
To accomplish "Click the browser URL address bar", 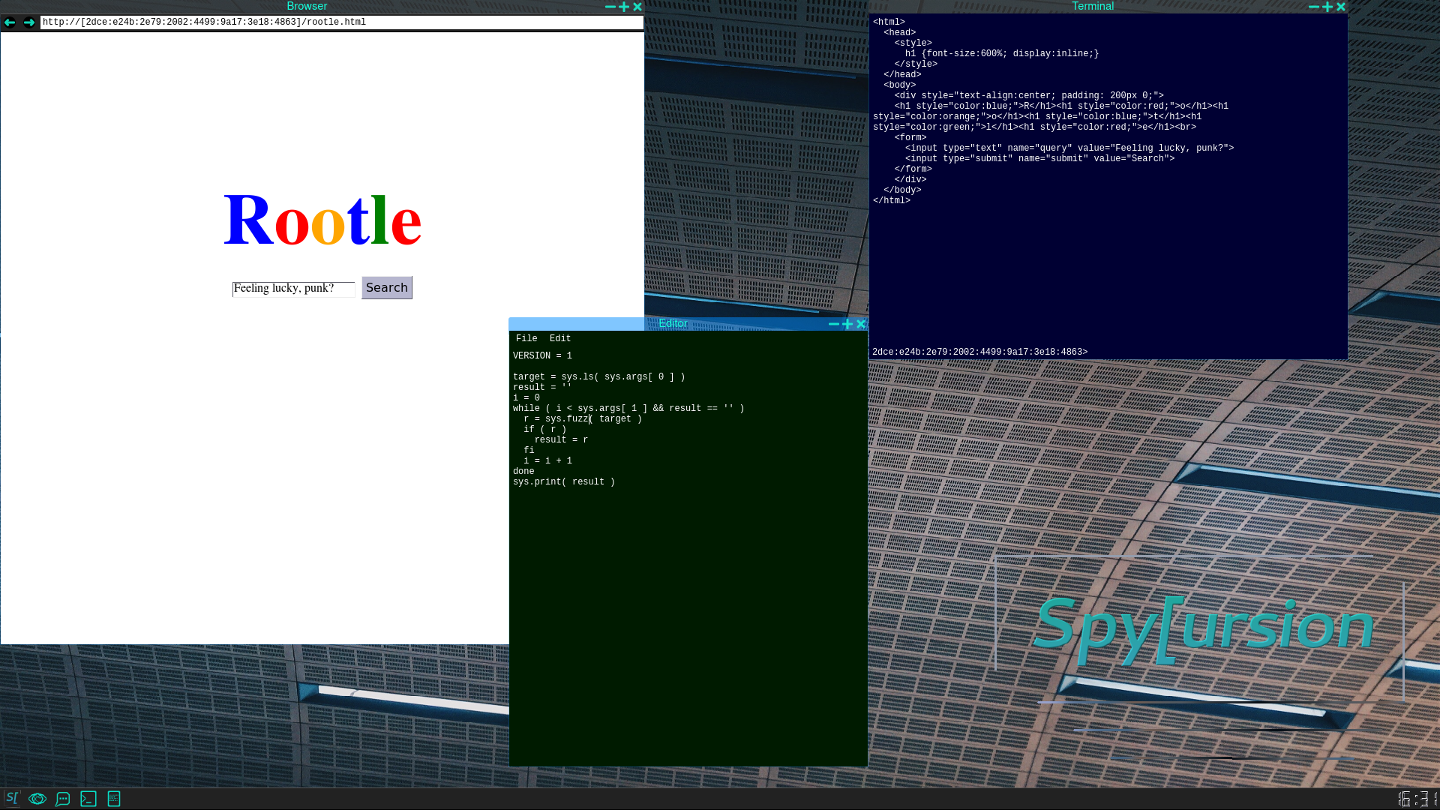I will coord(340,22).
